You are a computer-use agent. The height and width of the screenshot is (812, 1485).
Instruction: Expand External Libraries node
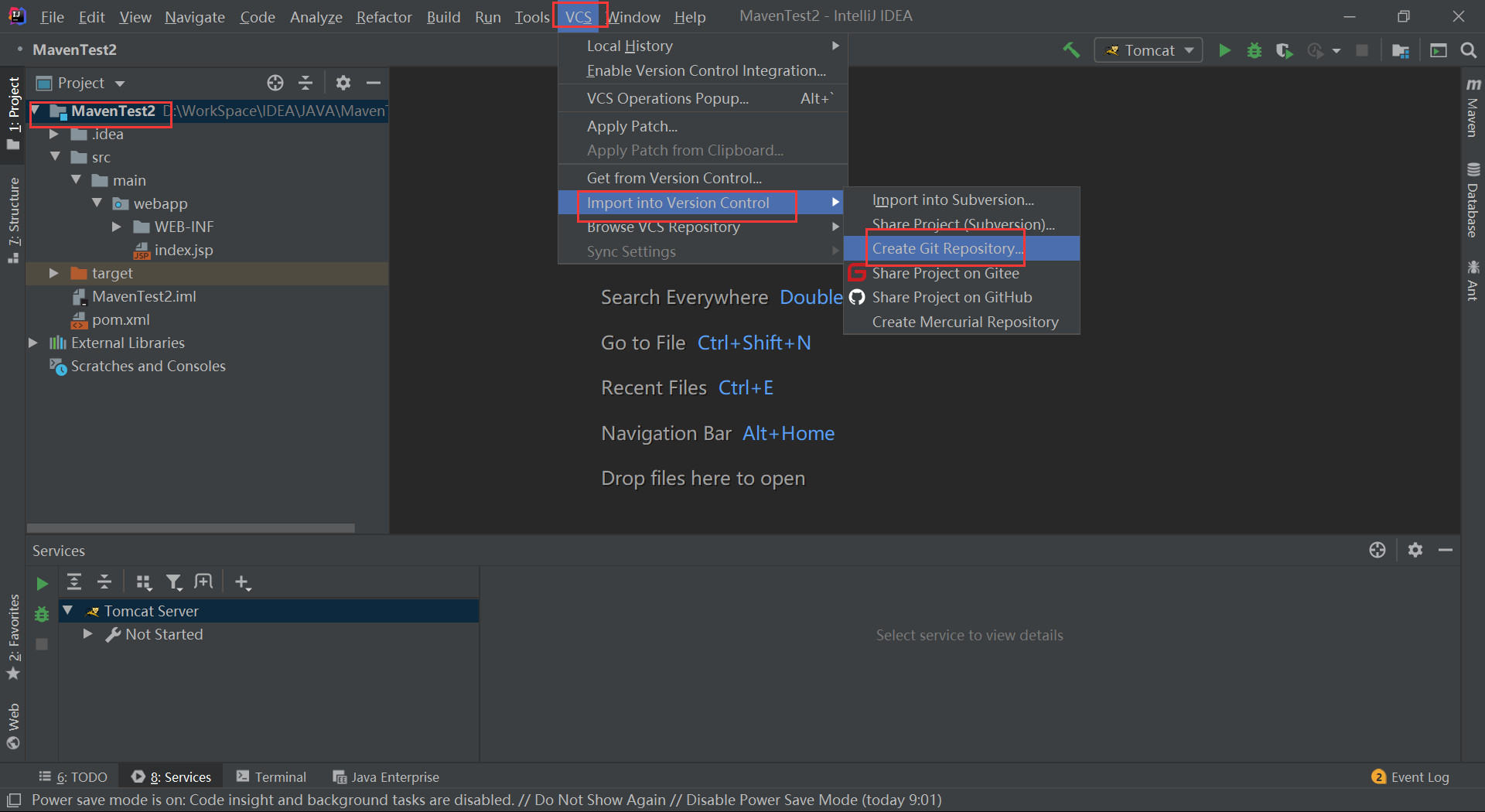pos(33,343)
